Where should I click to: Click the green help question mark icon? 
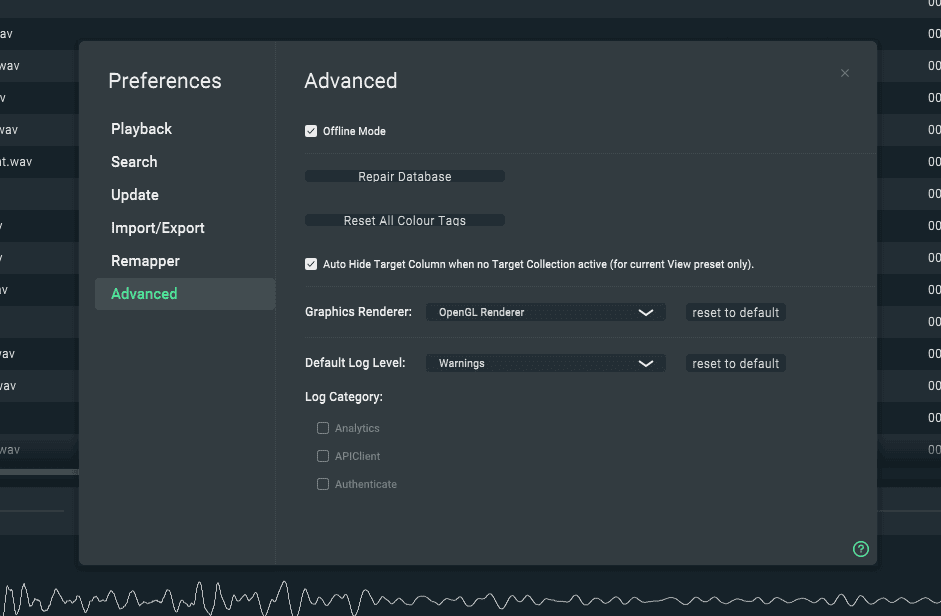click(x=860, y=549)
